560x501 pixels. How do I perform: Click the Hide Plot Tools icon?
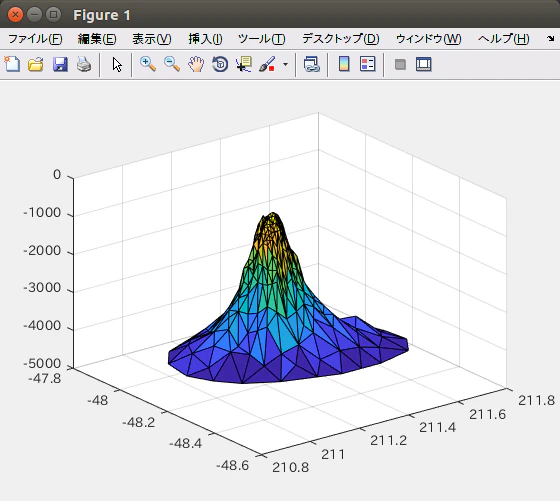point(400,65)
